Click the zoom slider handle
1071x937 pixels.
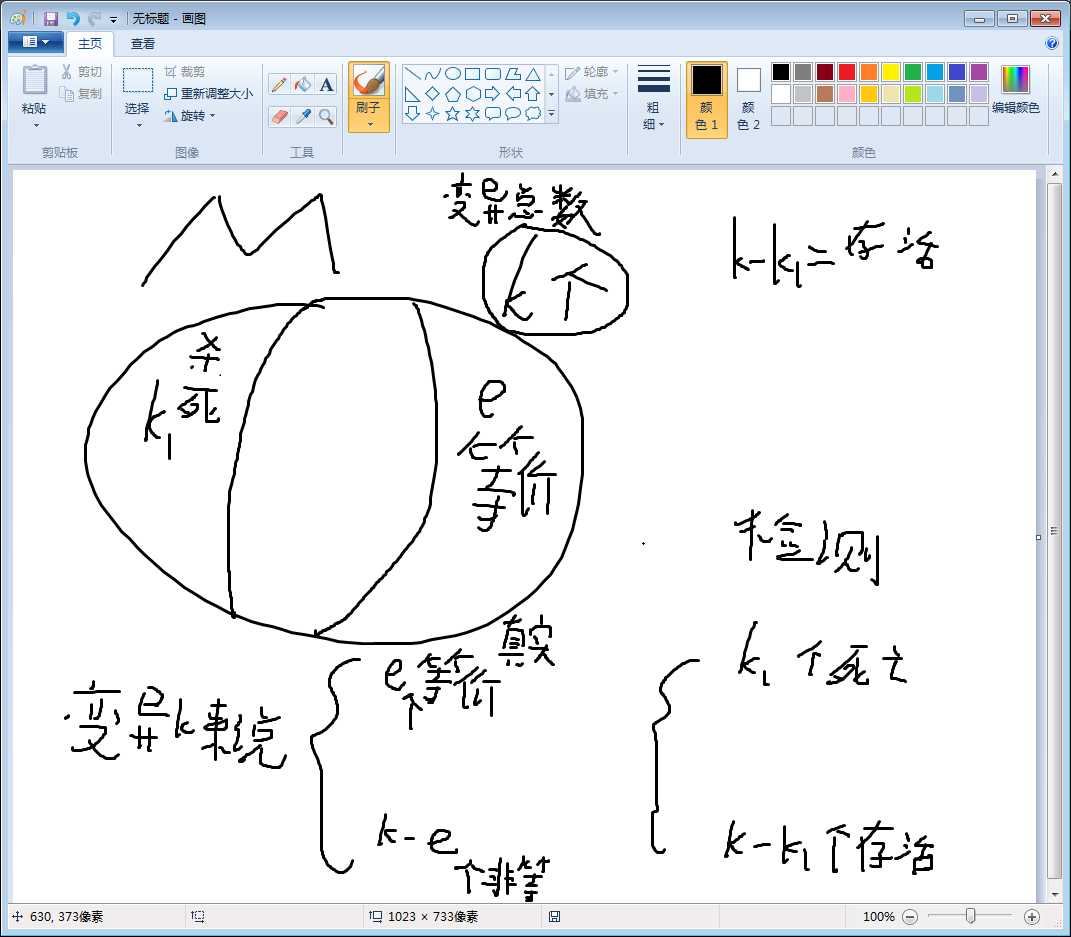[971, 916]
